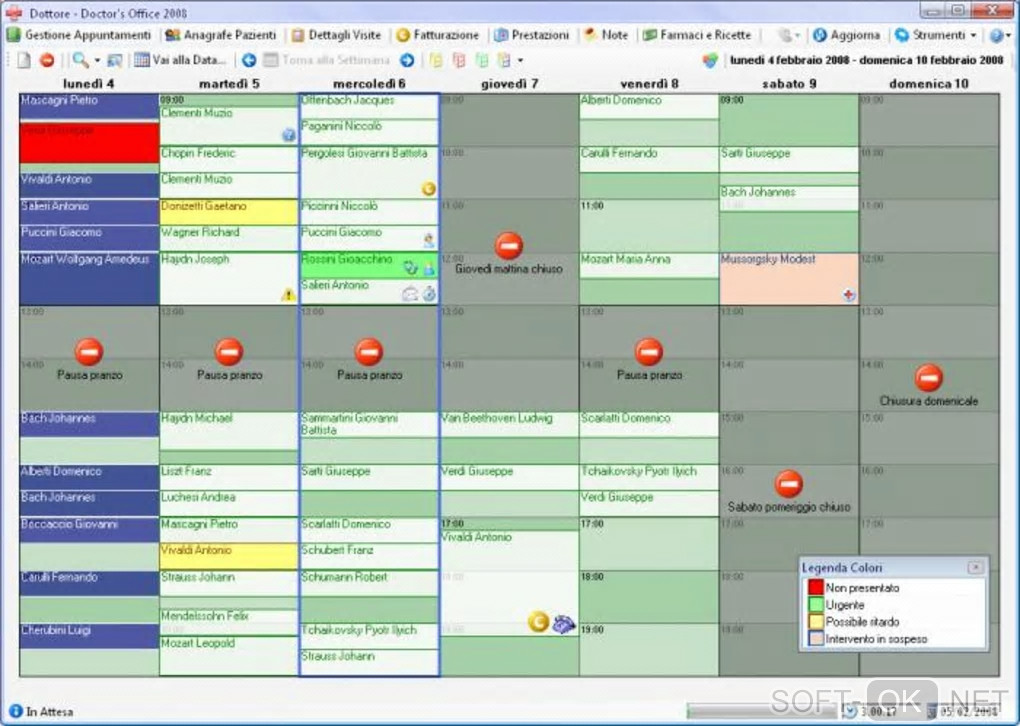Click the new document toolbar icon
The image size is (1020, 726).
[x=24, y=60]
